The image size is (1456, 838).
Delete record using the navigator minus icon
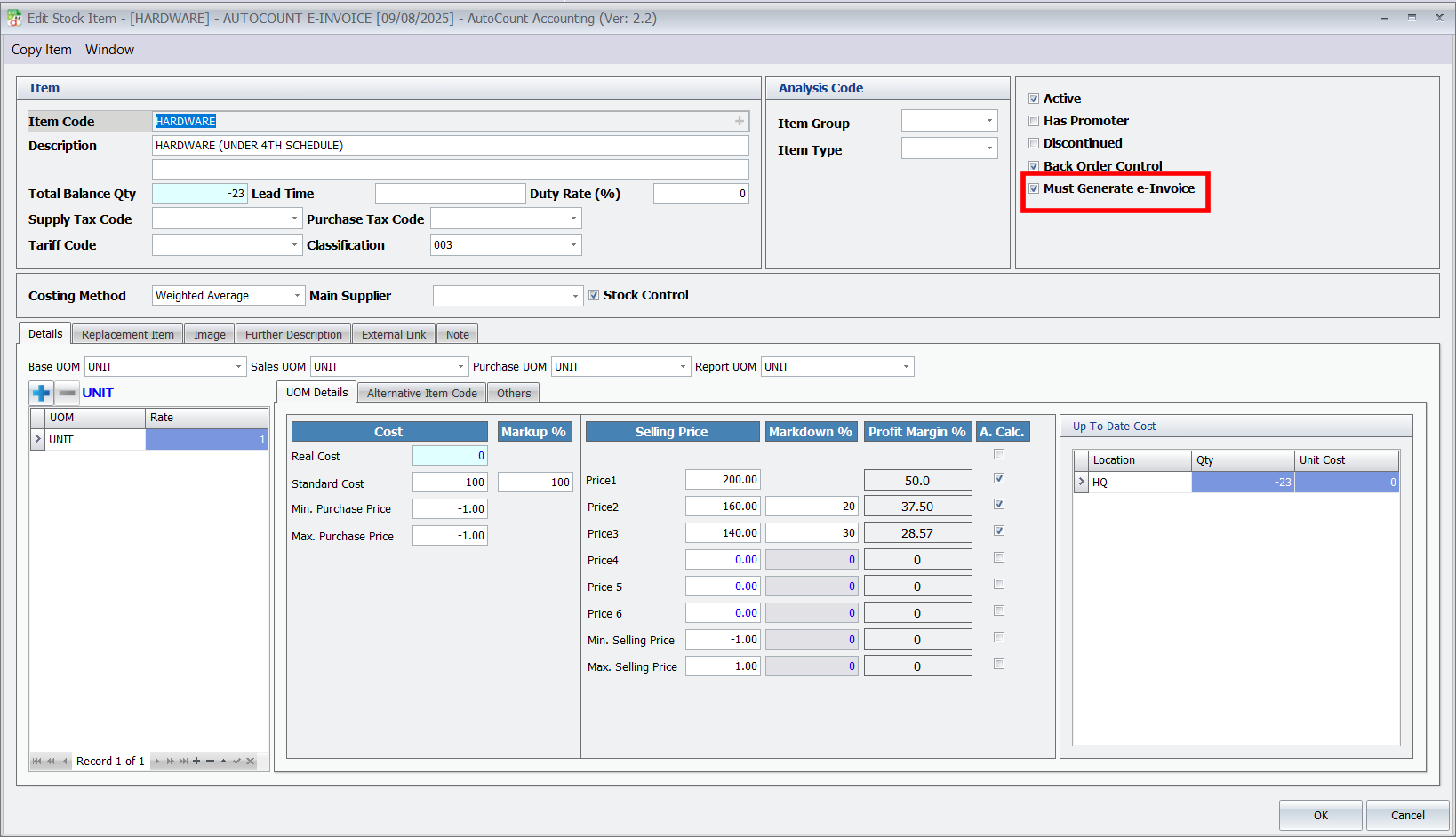point(210,762)
